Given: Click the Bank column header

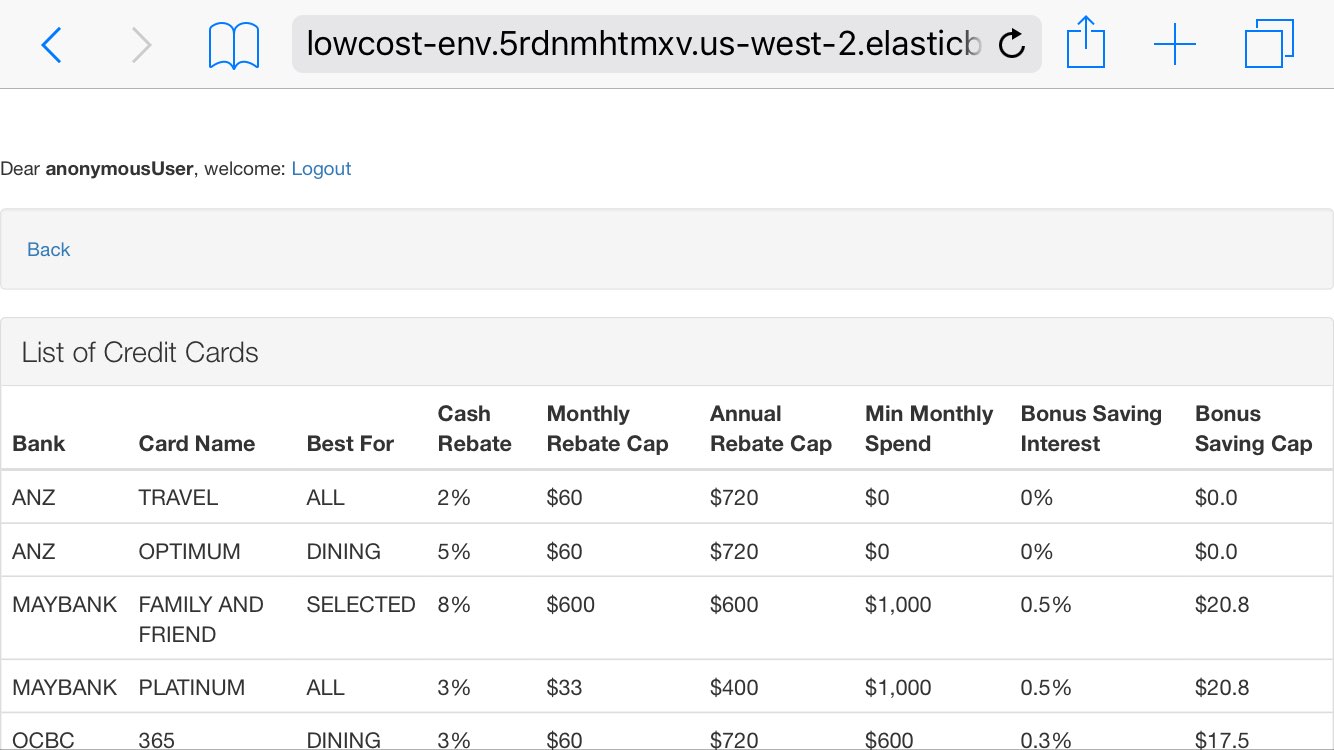Looking at the screenshot, I should click(39, 444).
